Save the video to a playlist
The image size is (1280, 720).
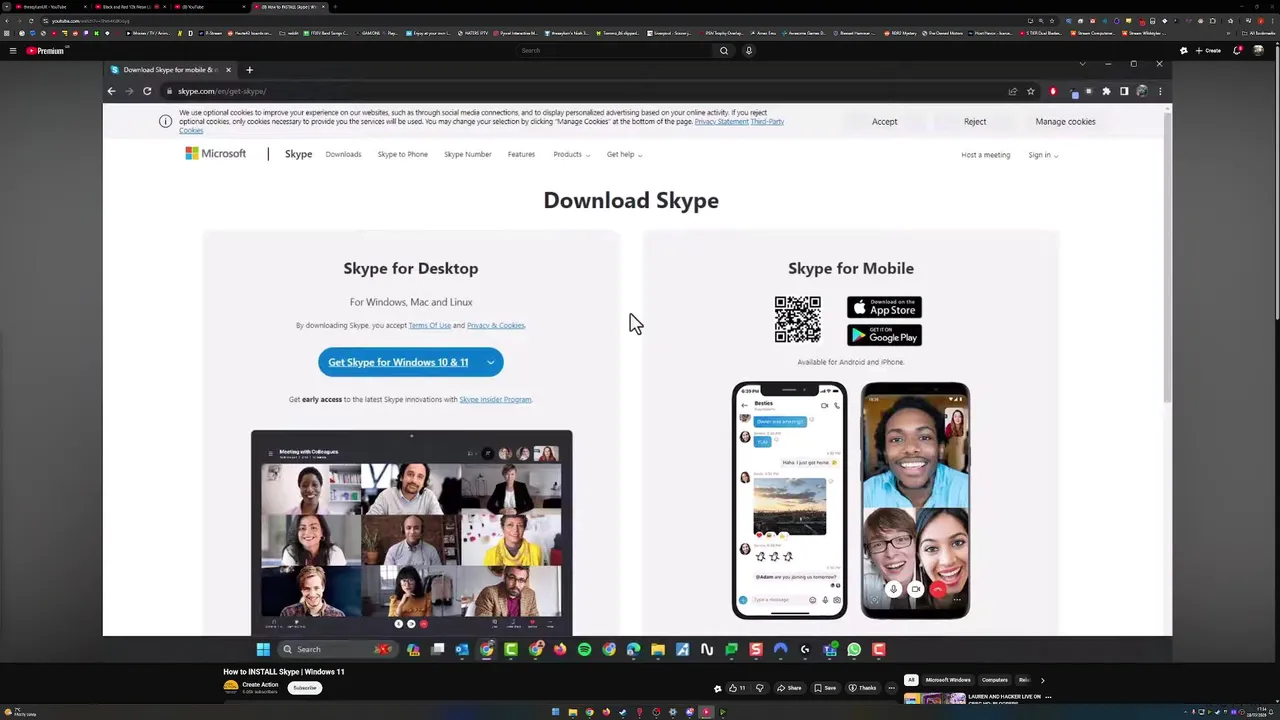coord(825,688)
